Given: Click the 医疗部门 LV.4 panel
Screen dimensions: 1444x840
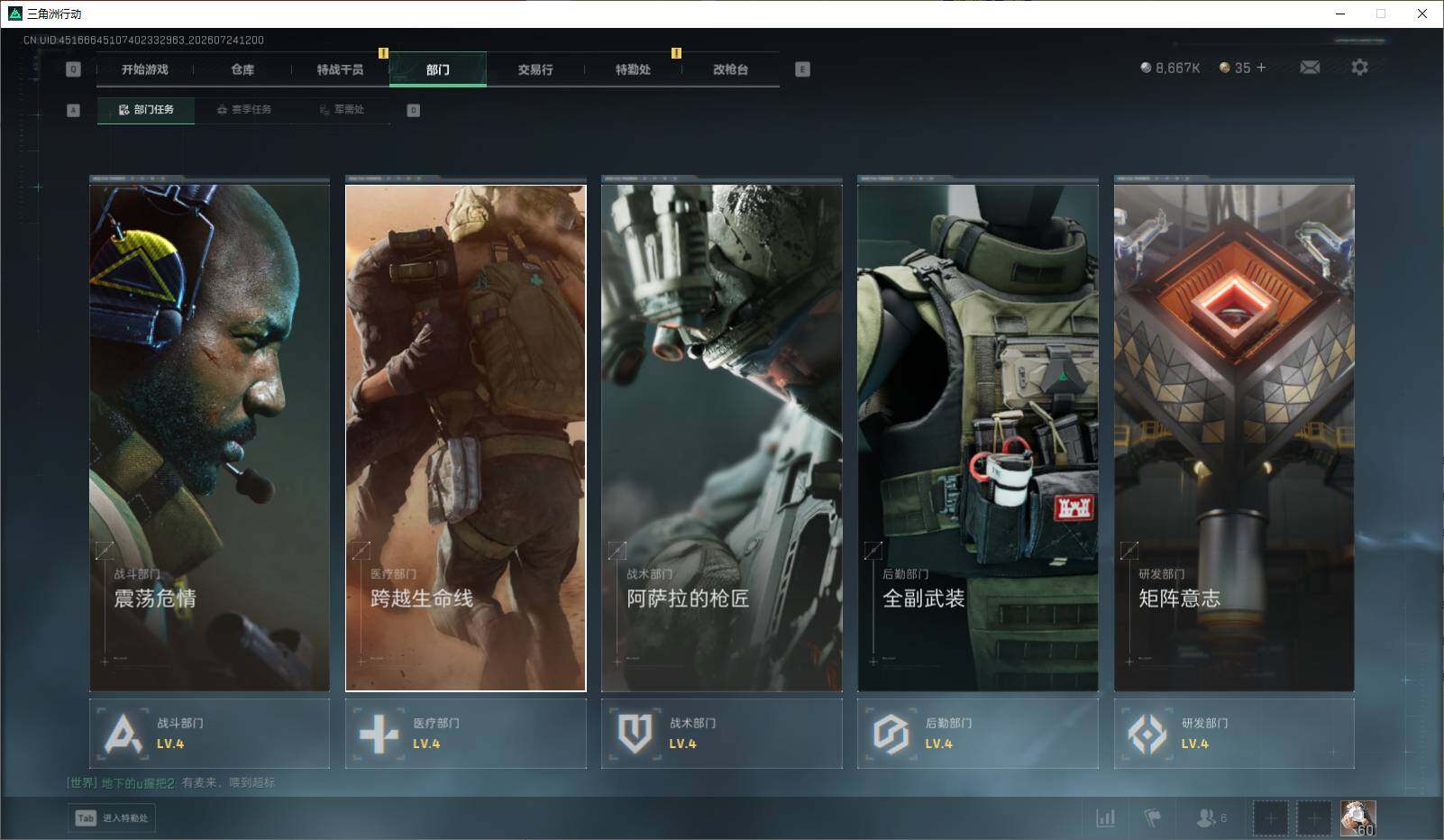Looking at the screenshot, I should point(465,734).
